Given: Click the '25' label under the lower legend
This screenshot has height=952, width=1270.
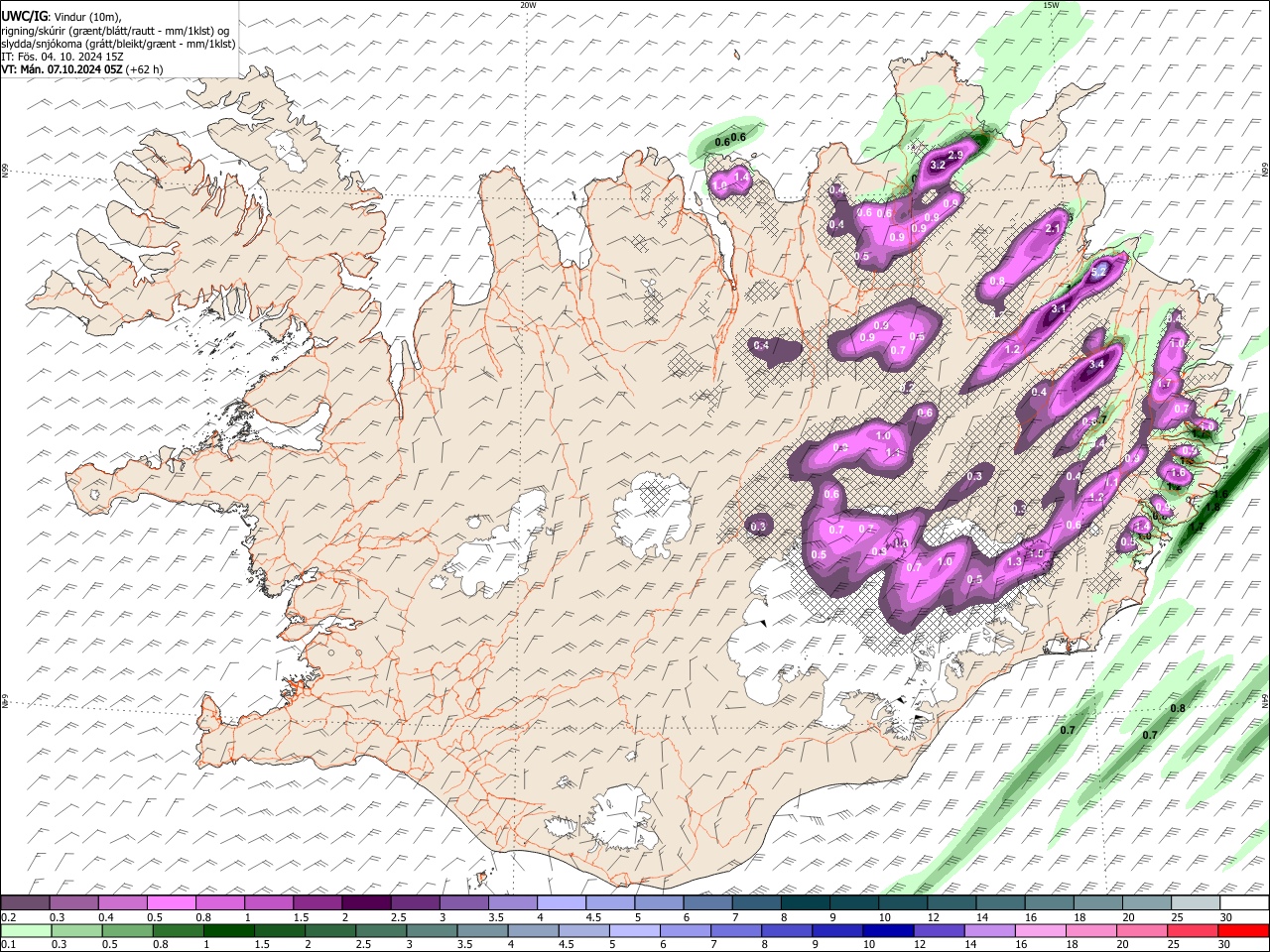Looking at the screenshot, I should [1175, 944].
